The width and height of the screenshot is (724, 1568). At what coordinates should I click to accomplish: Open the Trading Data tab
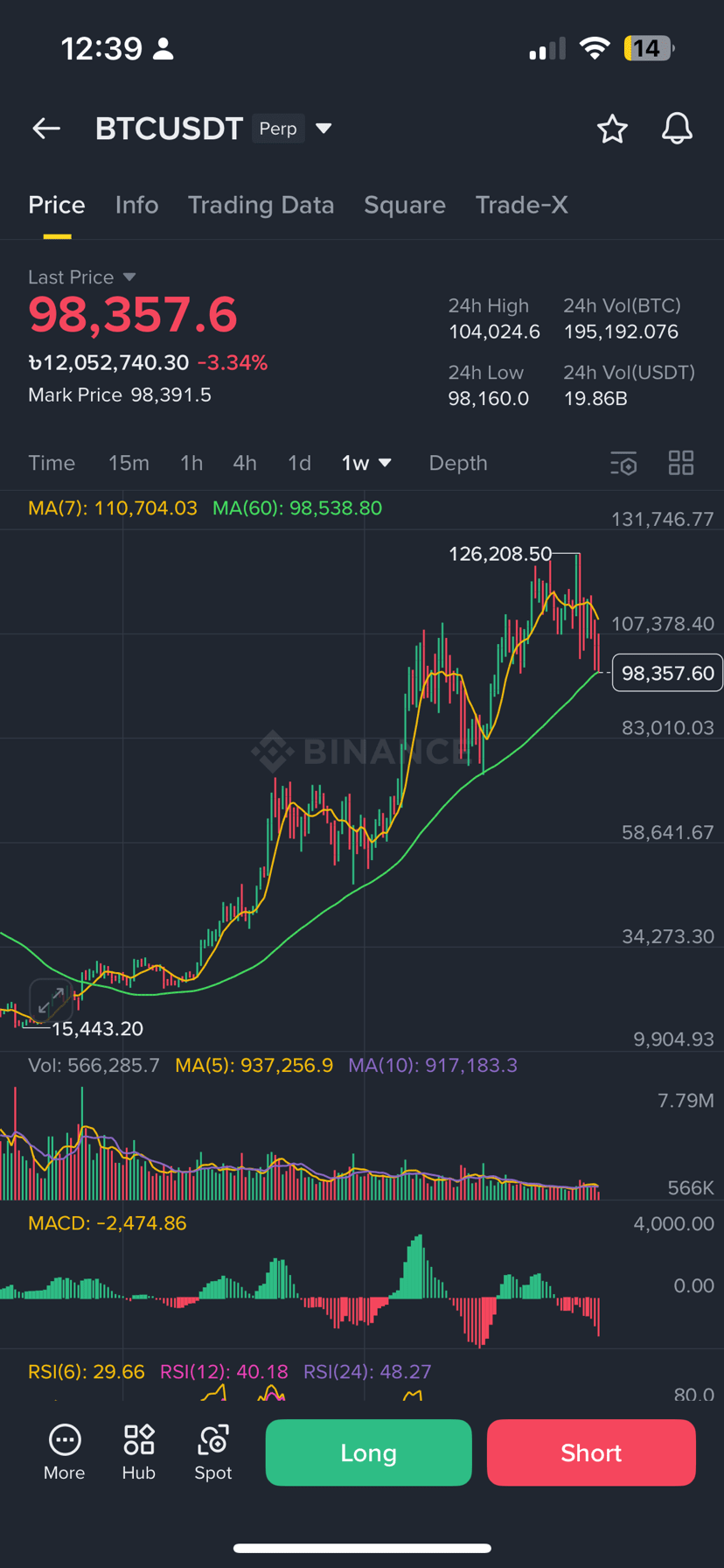[261, 205]
